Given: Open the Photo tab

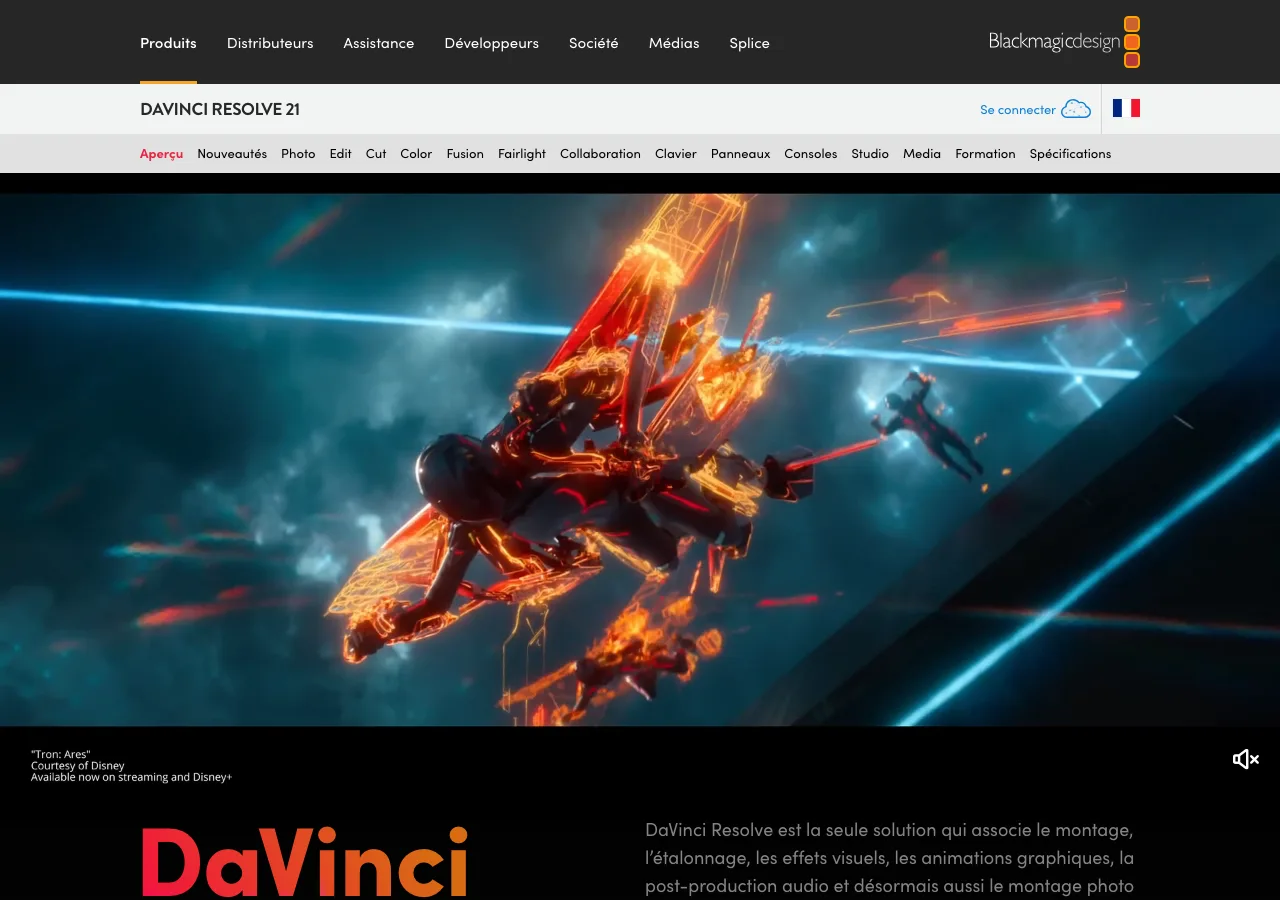Looking at the screenshot, I should (x=298, y=154).
